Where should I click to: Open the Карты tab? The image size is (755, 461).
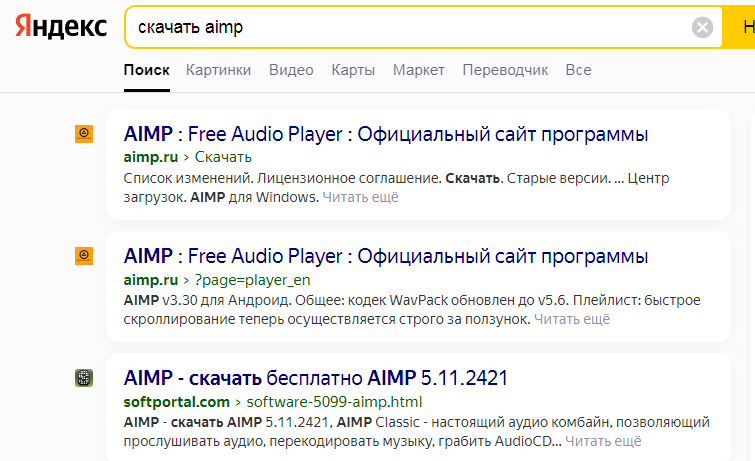pos(353,70)
